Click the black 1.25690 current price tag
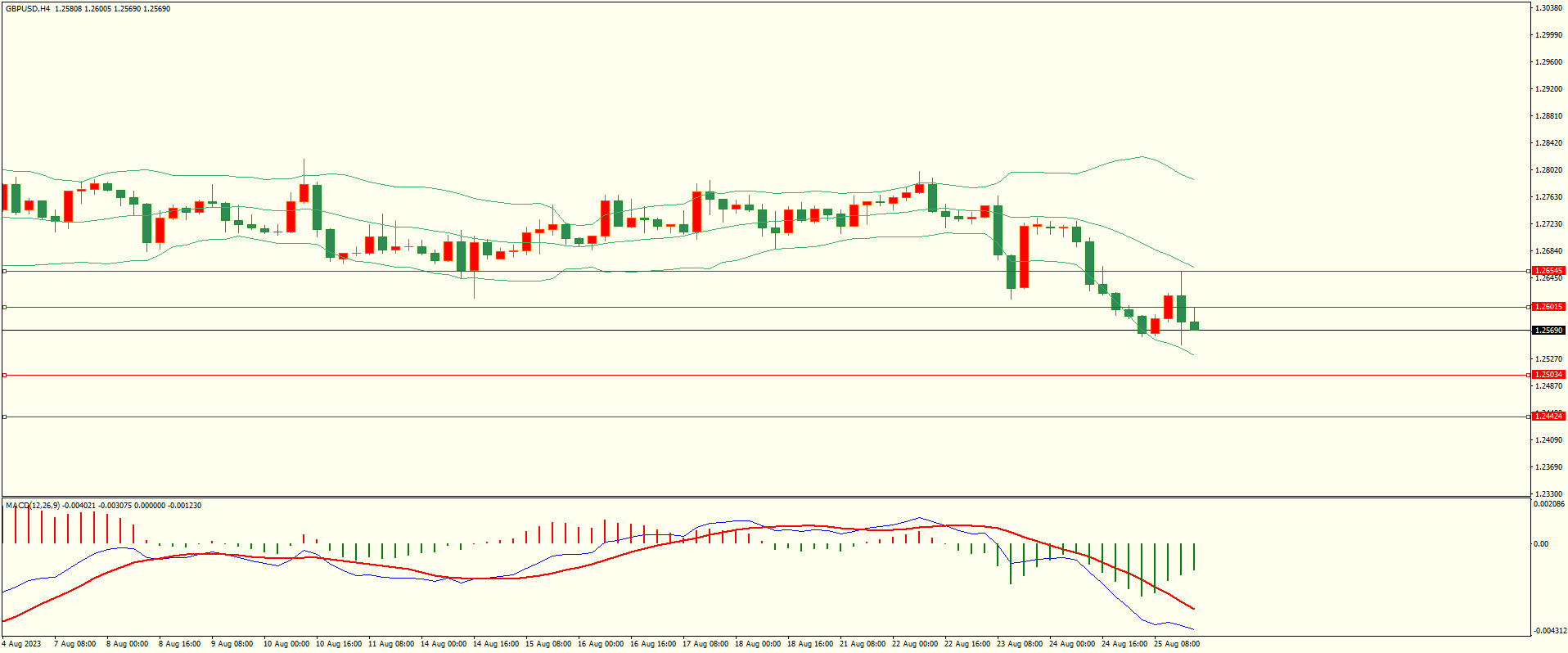1568x653 pixels. pos(1548,331)
